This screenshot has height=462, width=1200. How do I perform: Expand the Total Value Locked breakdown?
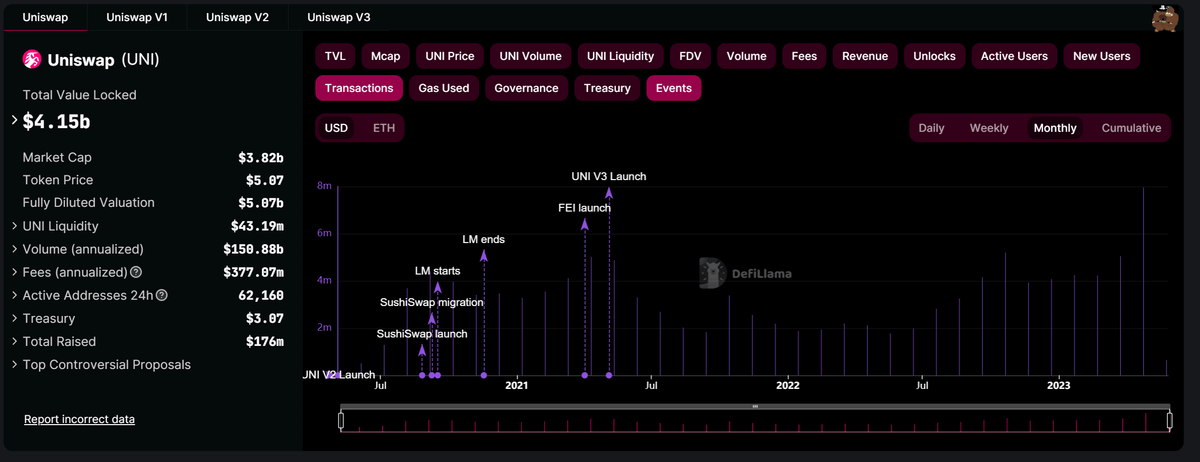tap(14, 121)
